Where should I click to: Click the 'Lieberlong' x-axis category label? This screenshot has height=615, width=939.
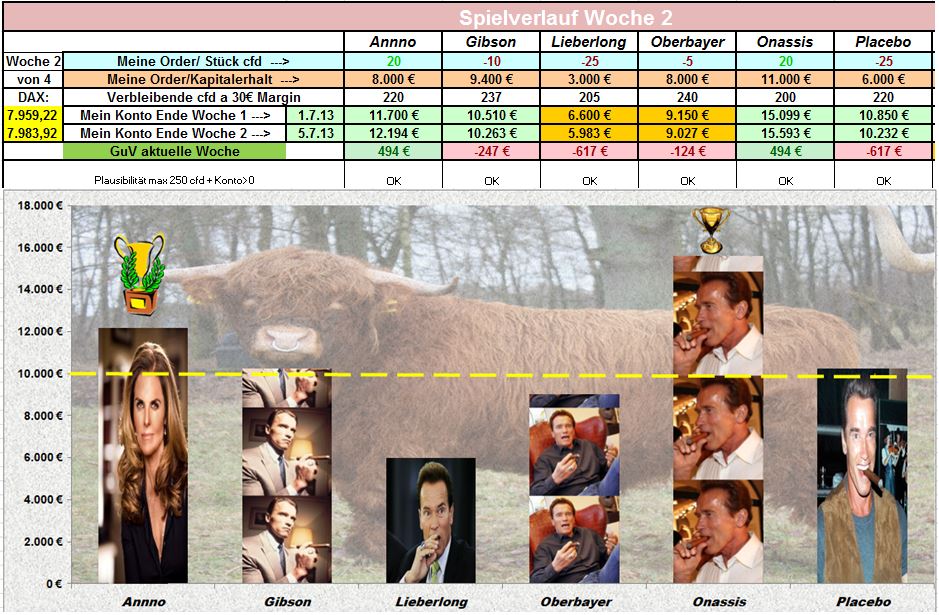pyautogui.click(x=431, y=602)
